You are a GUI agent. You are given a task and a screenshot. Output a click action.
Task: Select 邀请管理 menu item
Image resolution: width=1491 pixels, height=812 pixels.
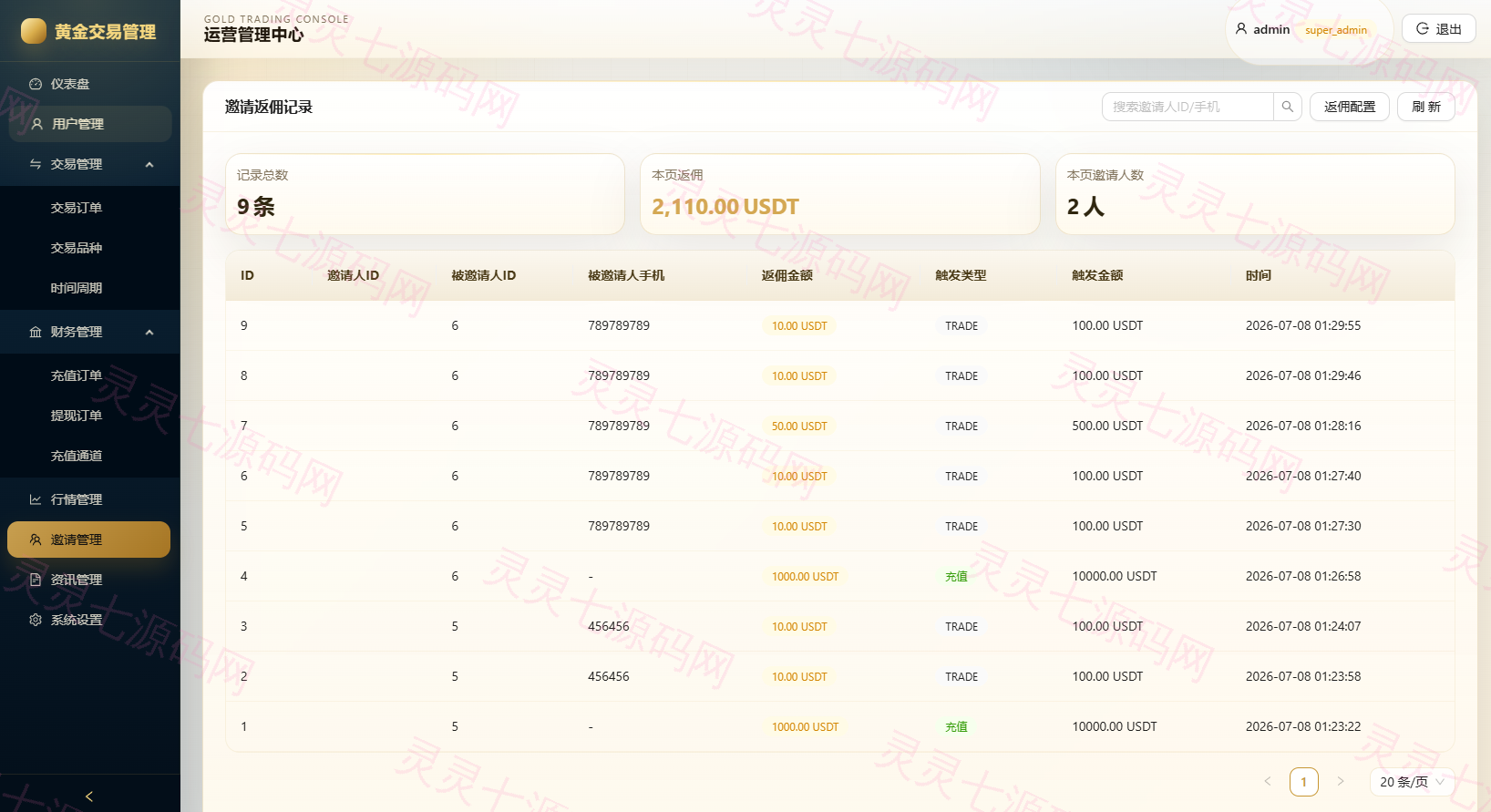click(89, 540)
